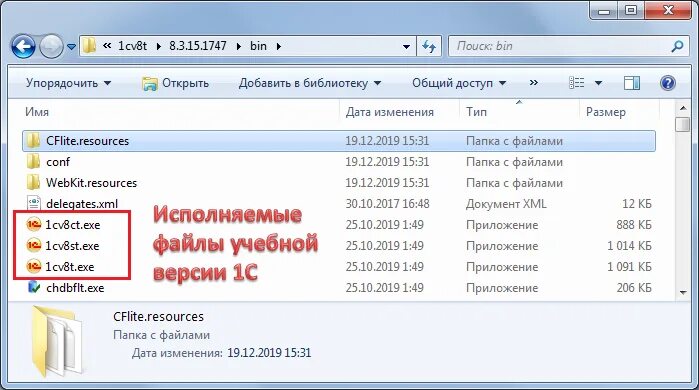Sort by the Тип column header
Image resolution: width=699 pixels, height=390 pixels.
(x=476, y=112)
